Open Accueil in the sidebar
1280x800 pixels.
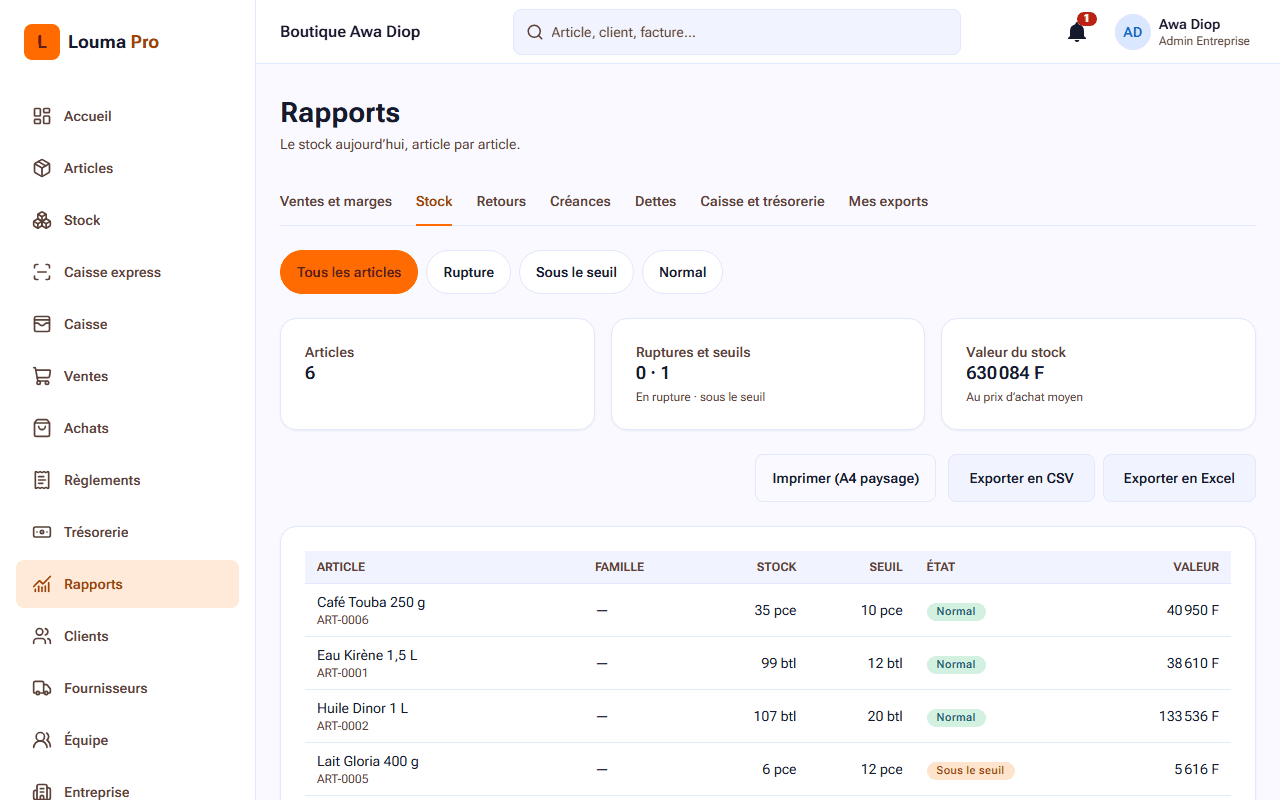click(x=127, y=116)
